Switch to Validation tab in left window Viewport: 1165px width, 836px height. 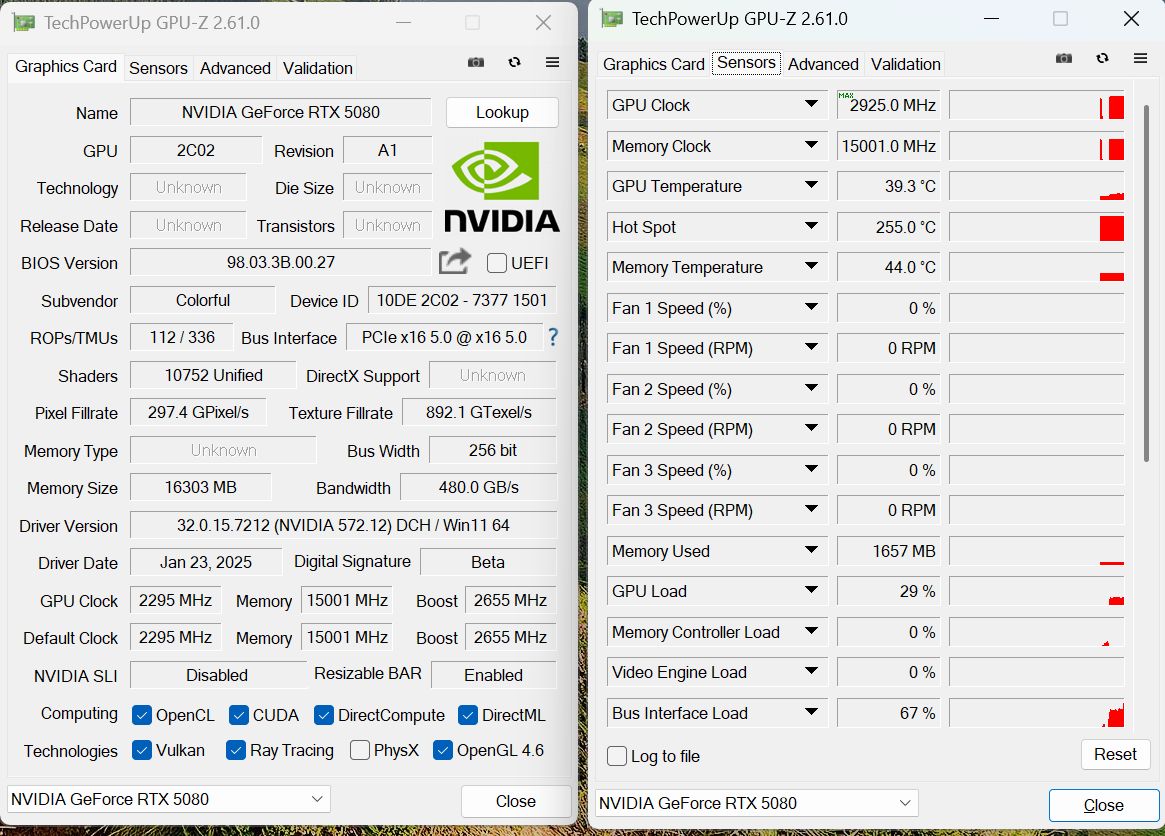317,68
